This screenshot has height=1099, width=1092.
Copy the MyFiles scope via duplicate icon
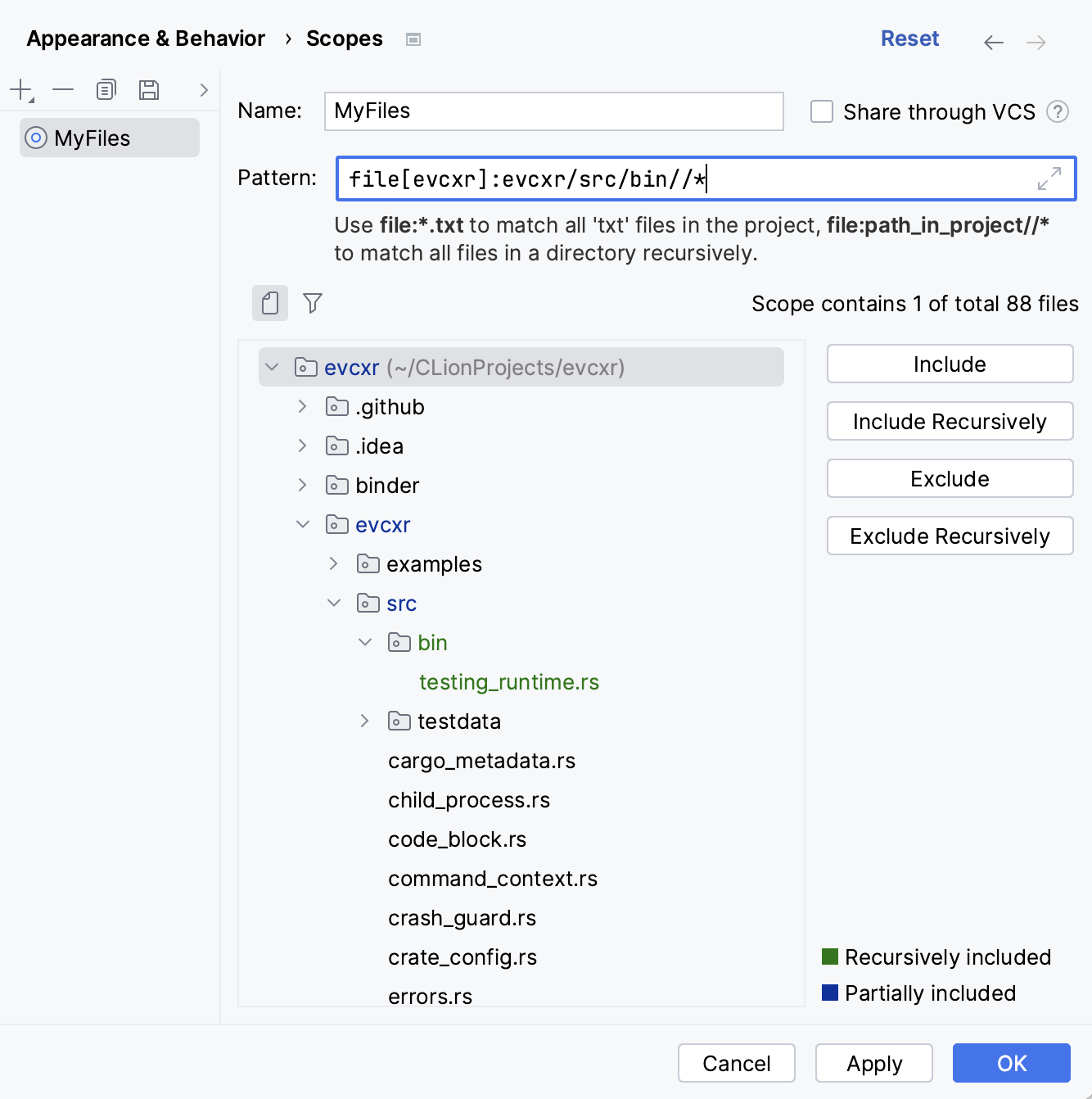106,90
